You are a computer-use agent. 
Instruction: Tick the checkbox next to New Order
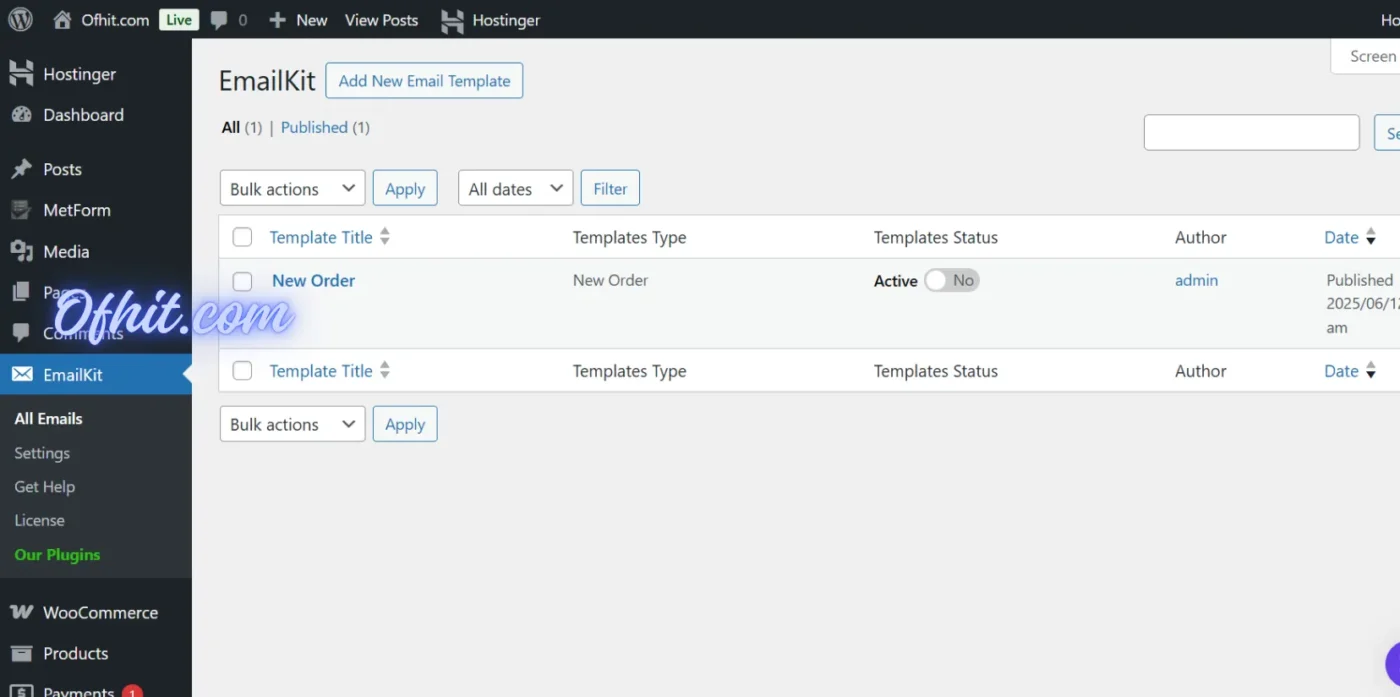(242, 281)
